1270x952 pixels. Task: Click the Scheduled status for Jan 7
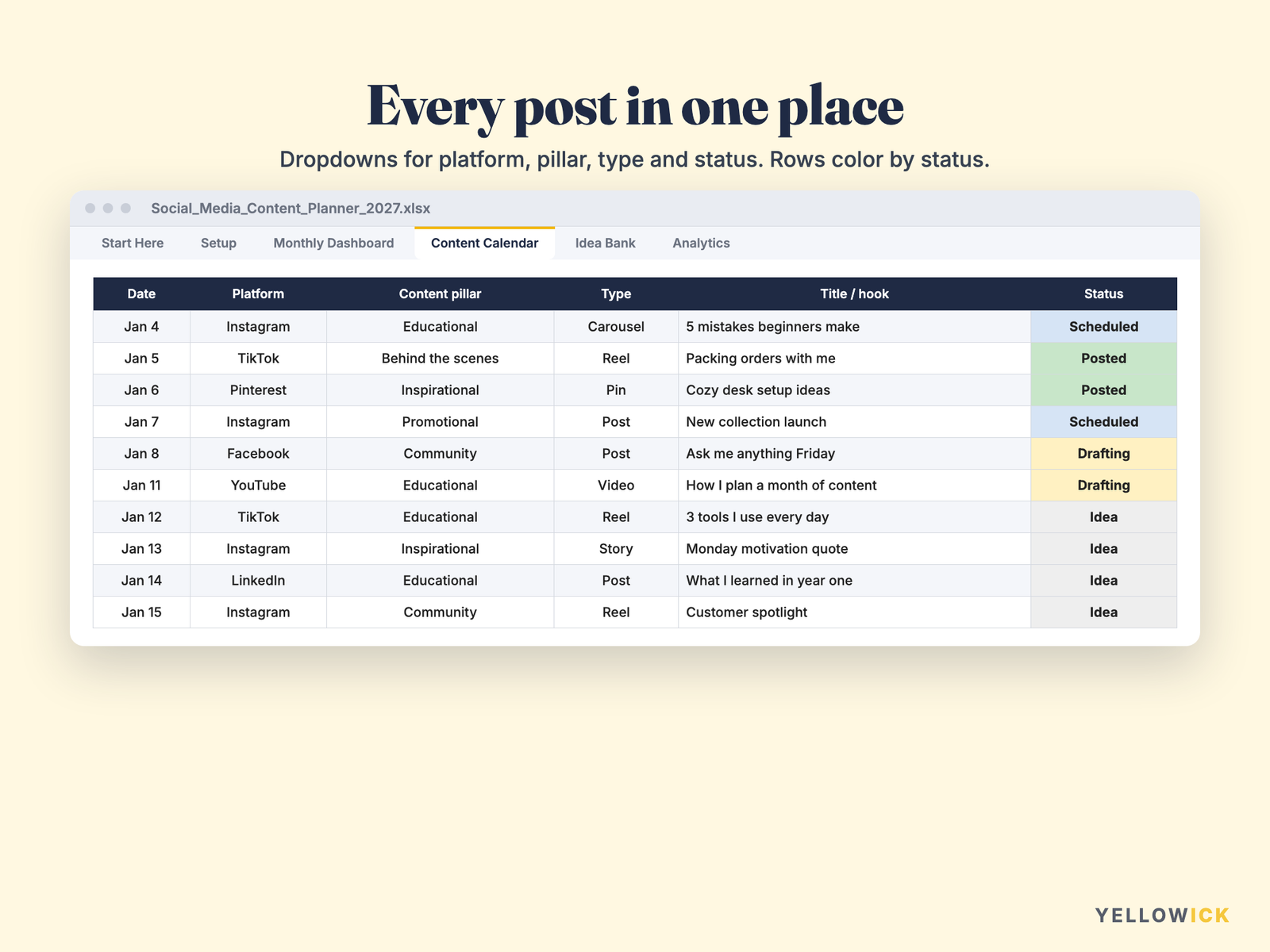pyautogui.click(x=1103, y=422)
